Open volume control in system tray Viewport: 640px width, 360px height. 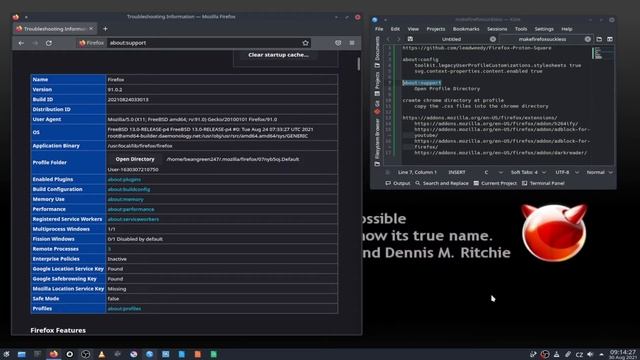pos(590,354)
